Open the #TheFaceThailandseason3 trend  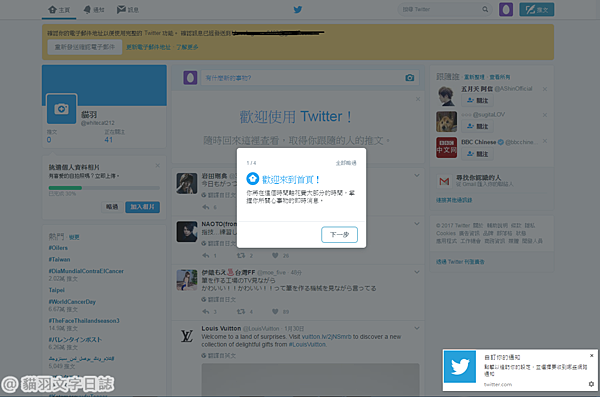tap(84, 320)
